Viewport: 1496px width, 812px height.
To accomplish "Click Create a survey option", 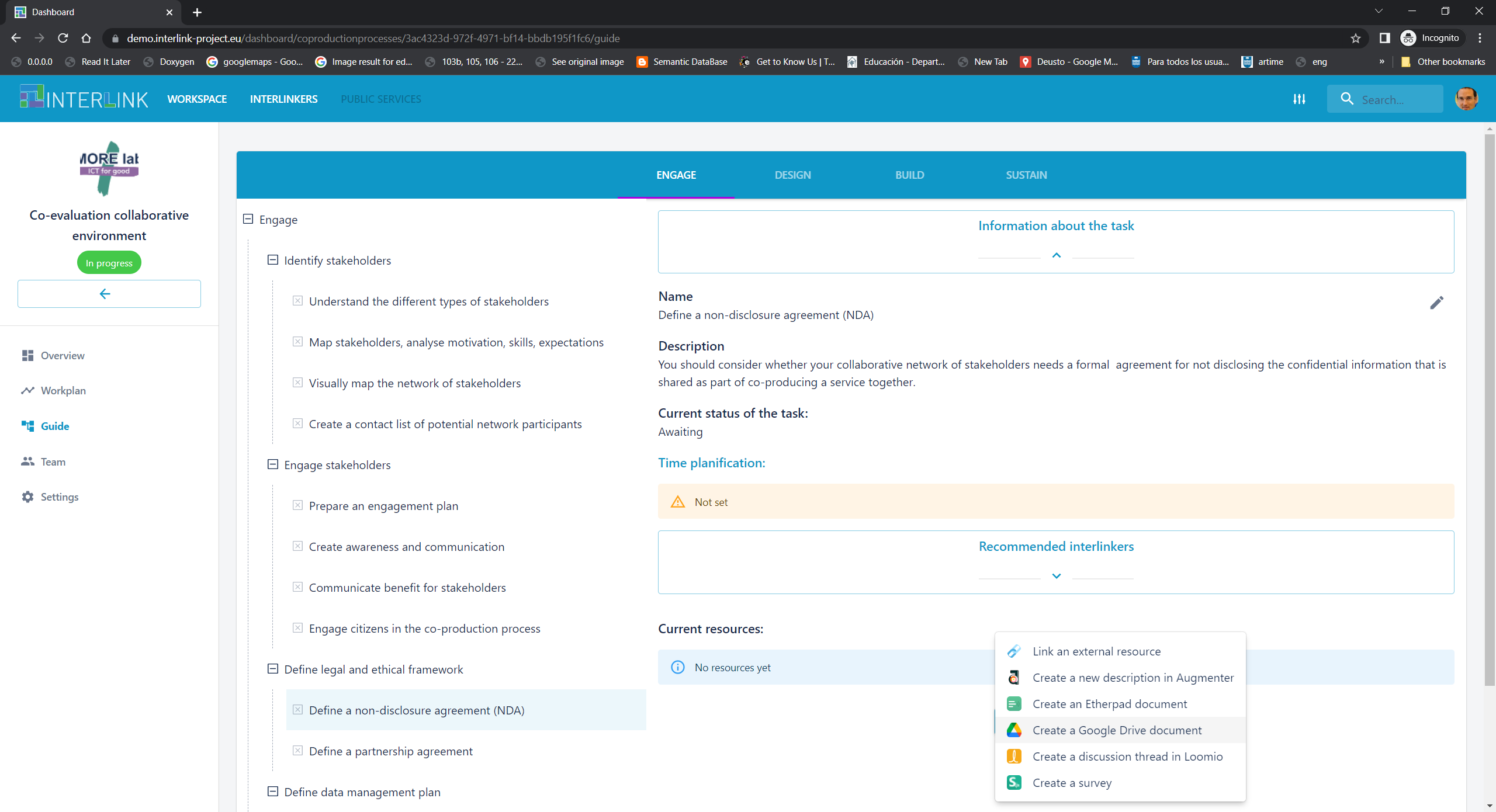I will pos(1073,782).
